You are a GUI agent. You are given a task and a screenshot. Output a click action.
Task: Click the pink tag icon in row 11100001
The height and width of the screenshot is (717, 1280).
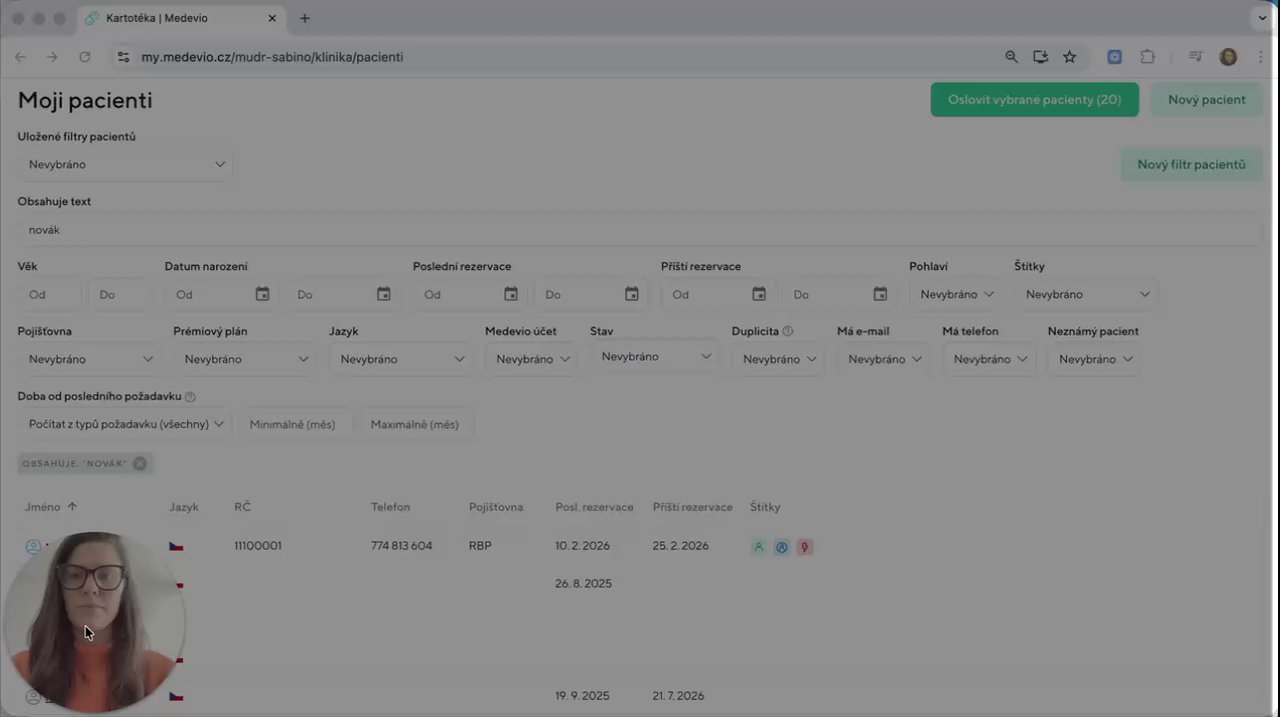click(x=804, y=547)
